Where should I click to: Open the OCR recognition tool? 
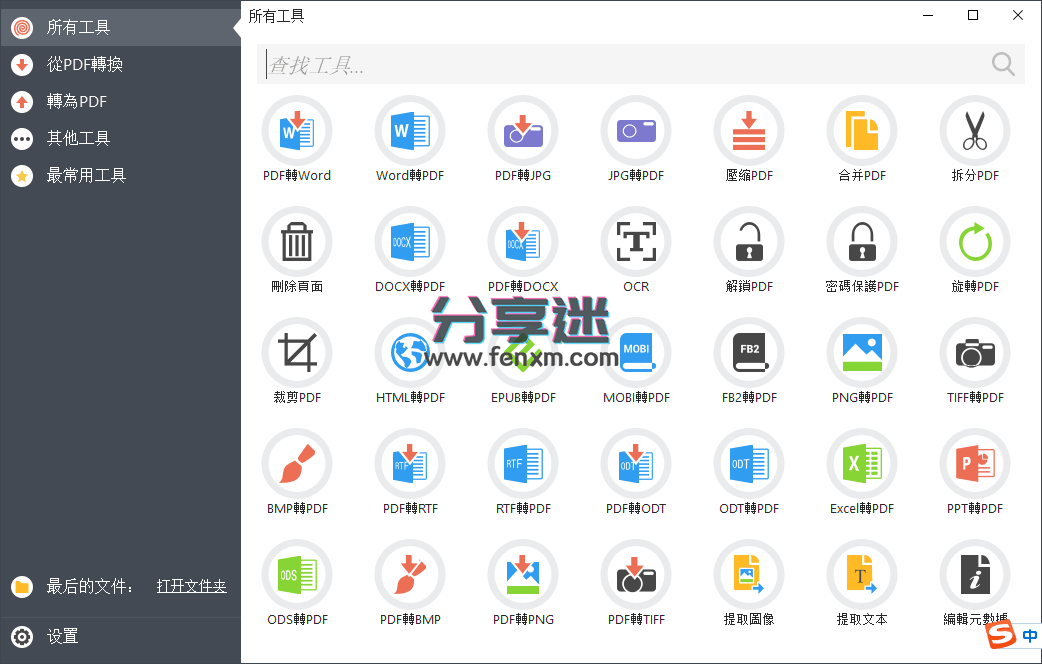(636, 251)
